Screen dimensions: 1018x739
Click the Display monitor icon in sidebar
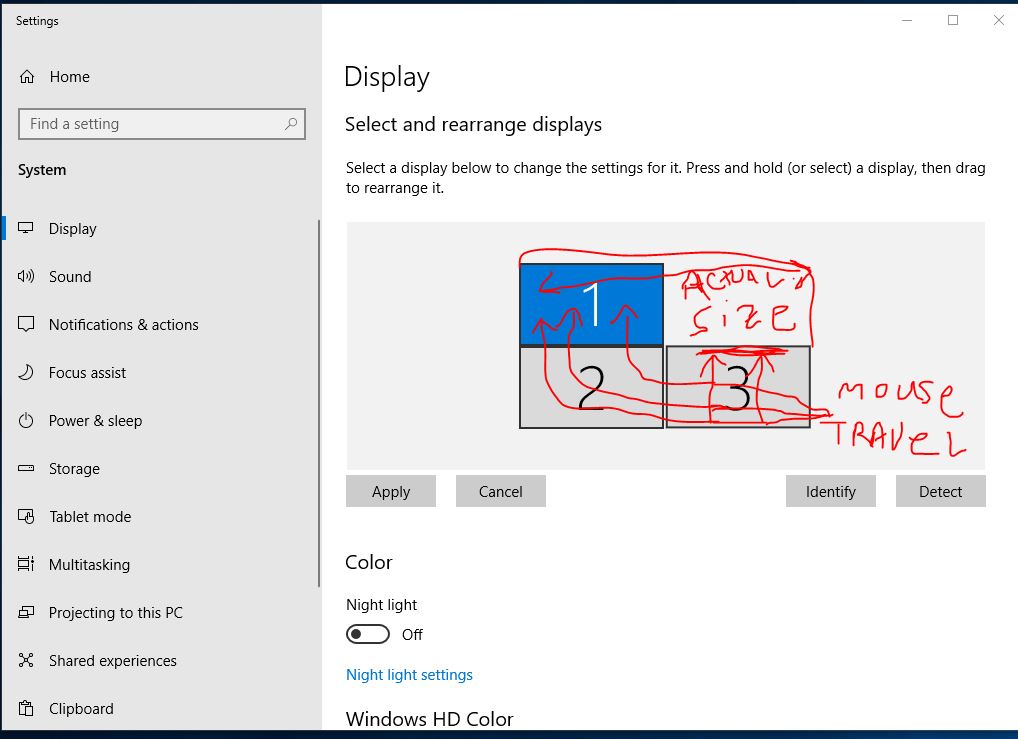pos(26,228)
